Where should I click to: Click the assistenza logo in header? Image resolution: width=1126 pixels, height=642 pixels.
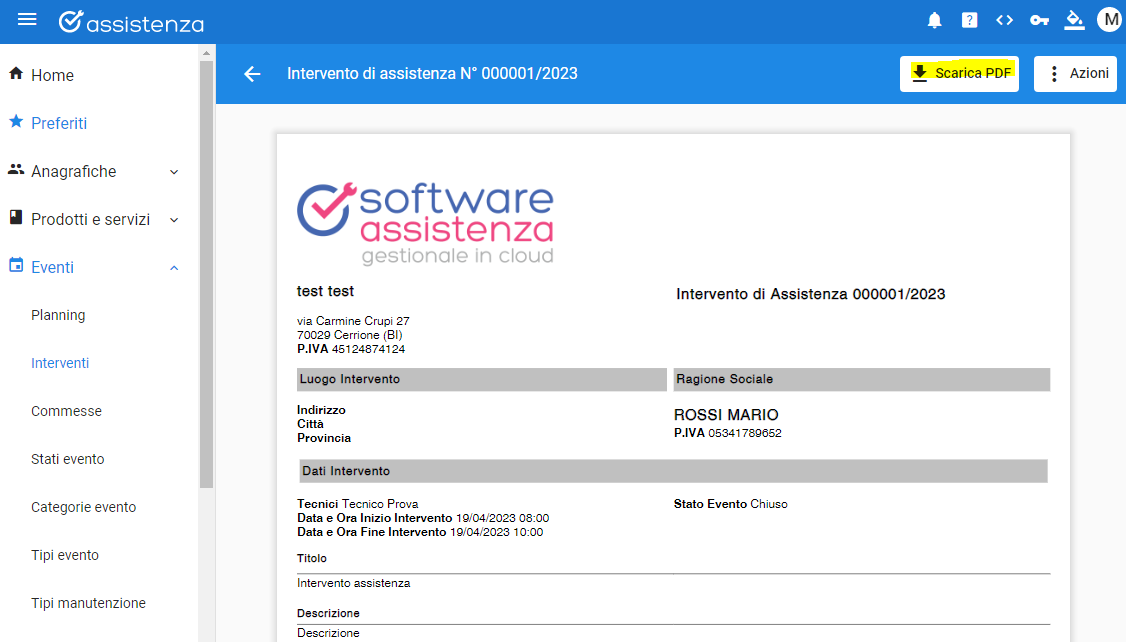131,22
